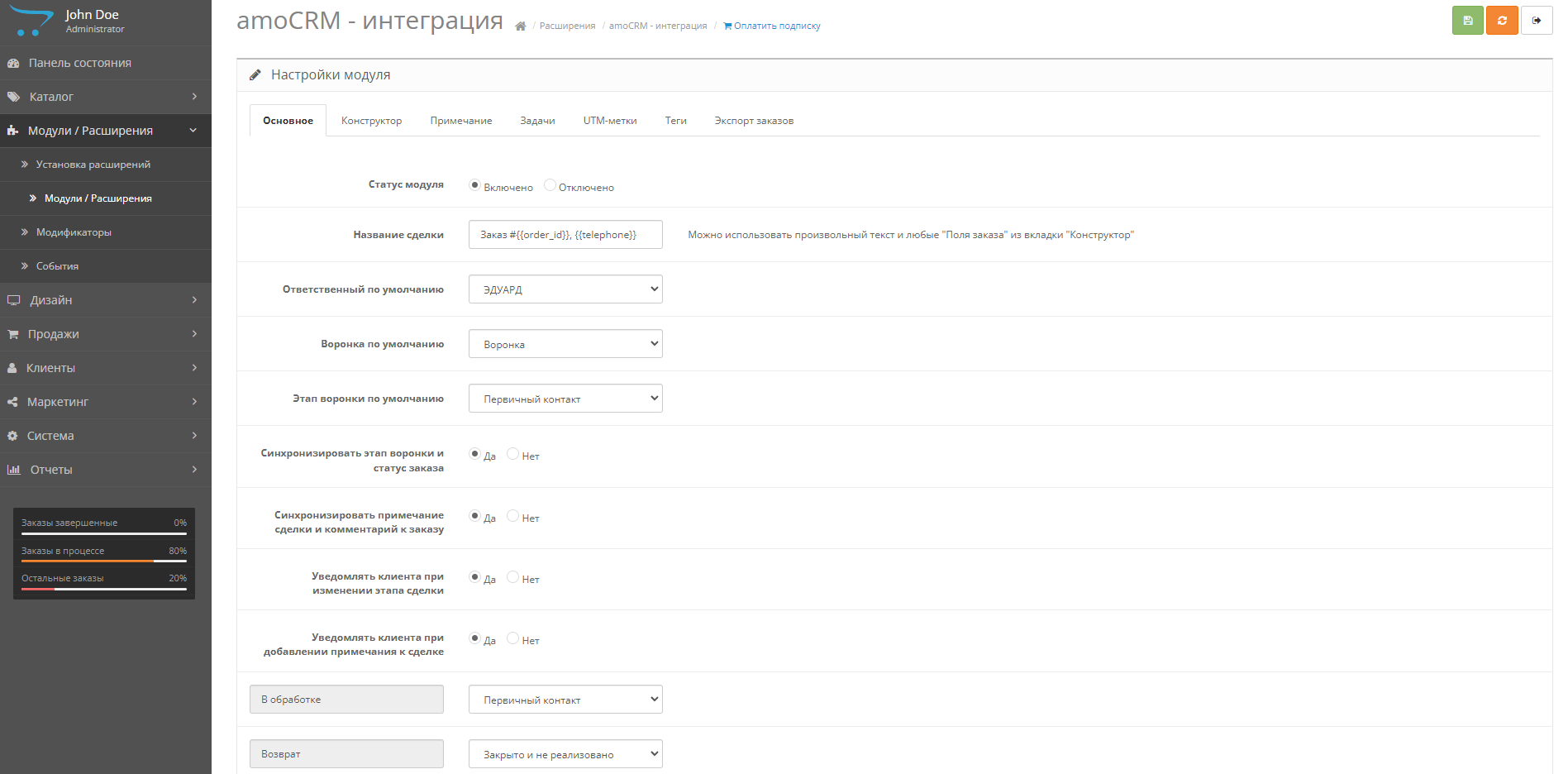Click the Название сделки input field

[565, 235]
